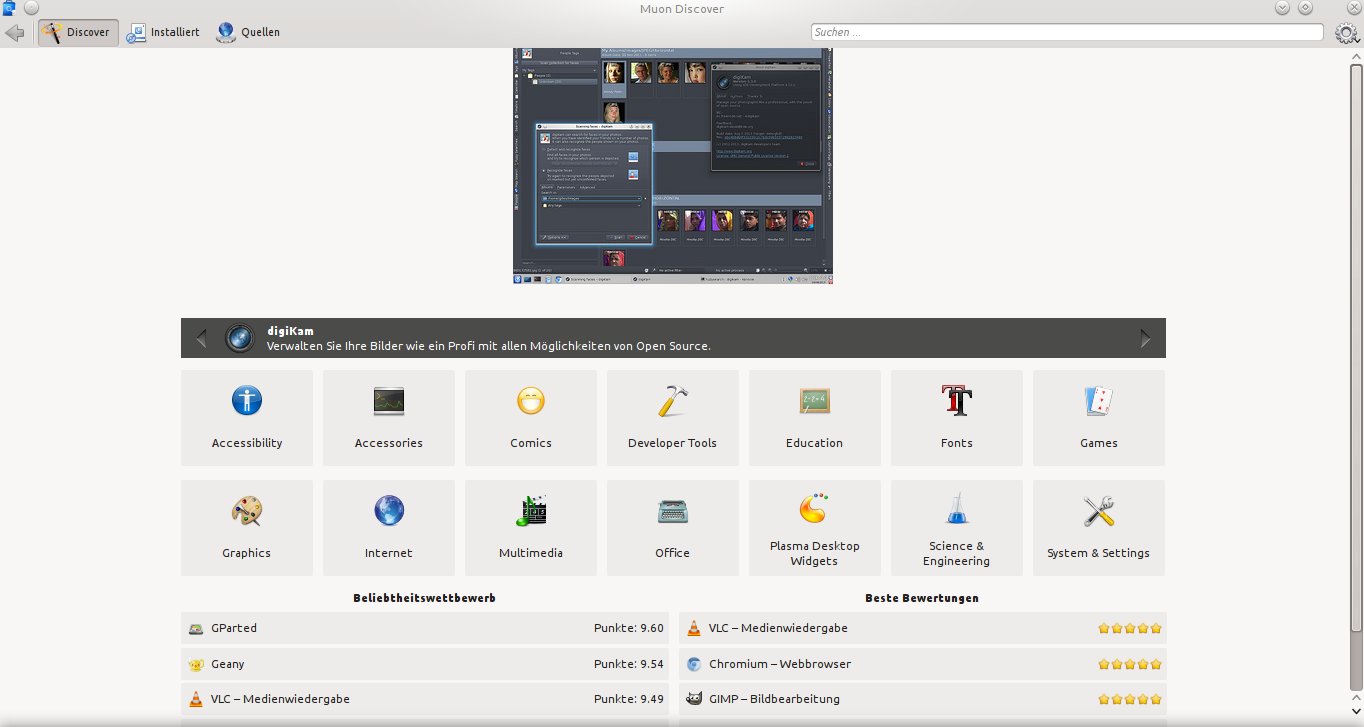Switch to the Discover view
Screen dimensions: 1364x727
pyautogui.click(x=78, y=32)
